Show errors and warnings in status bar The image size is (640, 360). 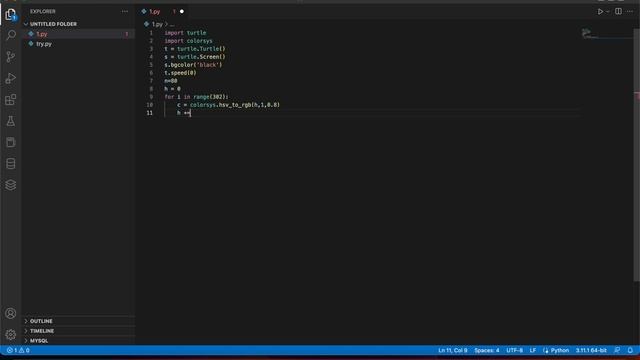18,350
